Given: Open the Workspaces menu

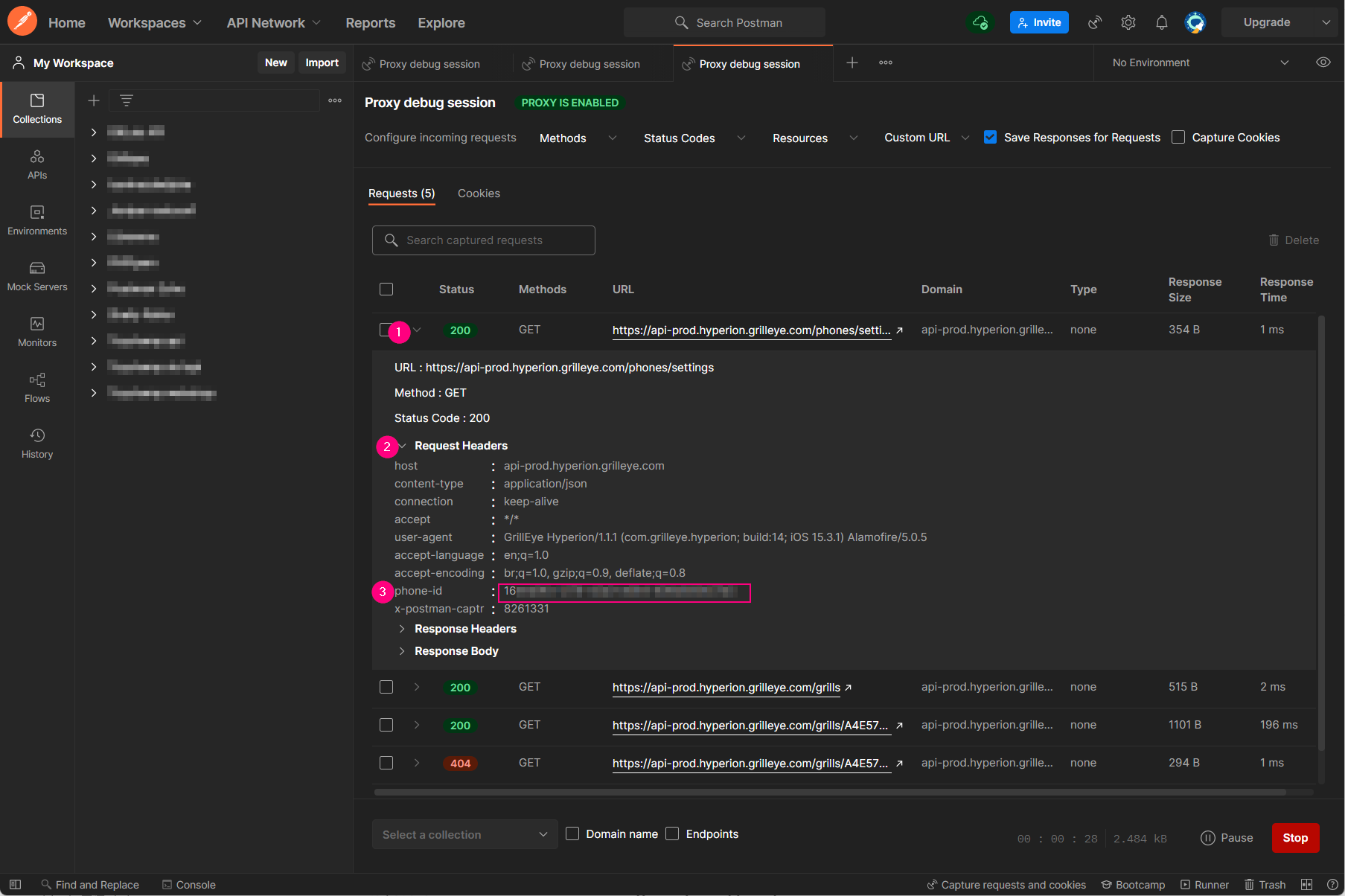Looking at the screenshot, I should pyautogui.click(x=155, y=22).
